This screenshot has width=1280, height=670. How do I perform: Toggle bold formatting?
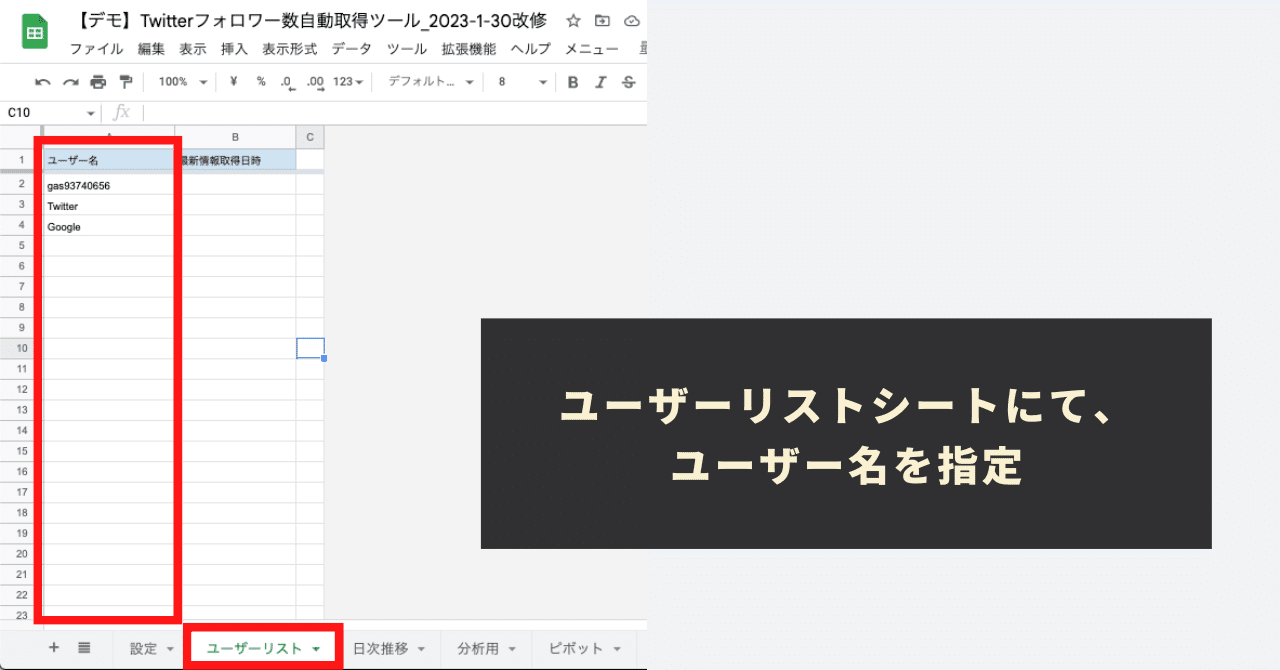click(571, 81)
